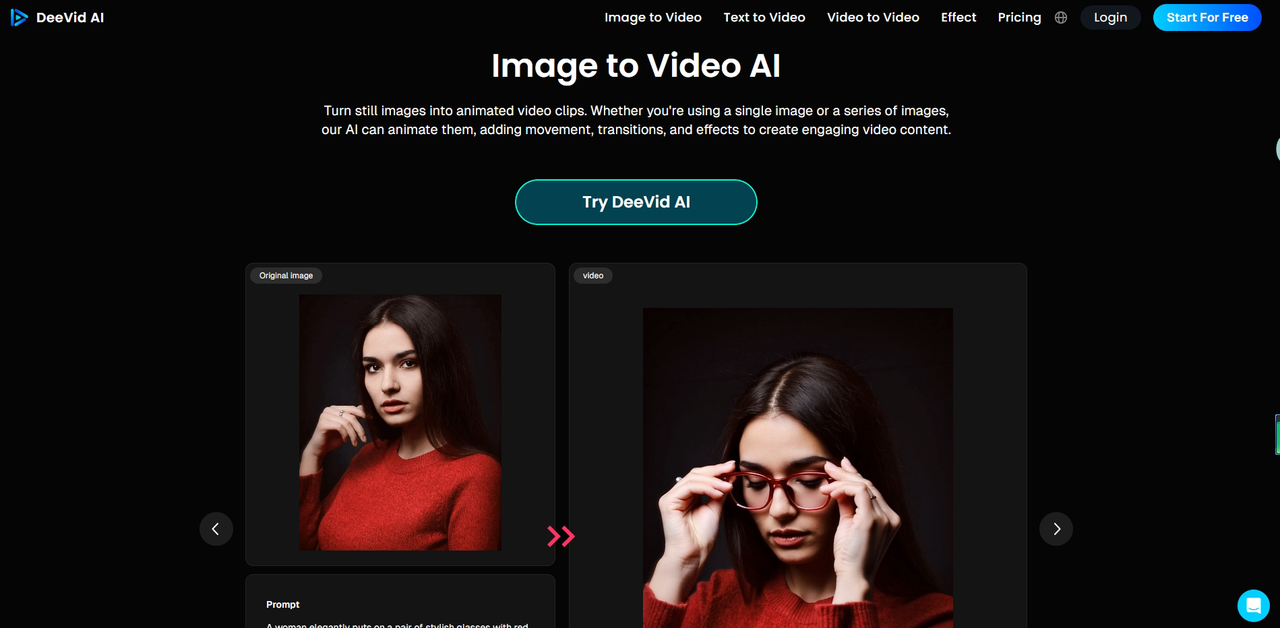Open the Effect menu item
Image resolution: width=1280 pixels, height=628 pixels.
[x=958, y=17]
